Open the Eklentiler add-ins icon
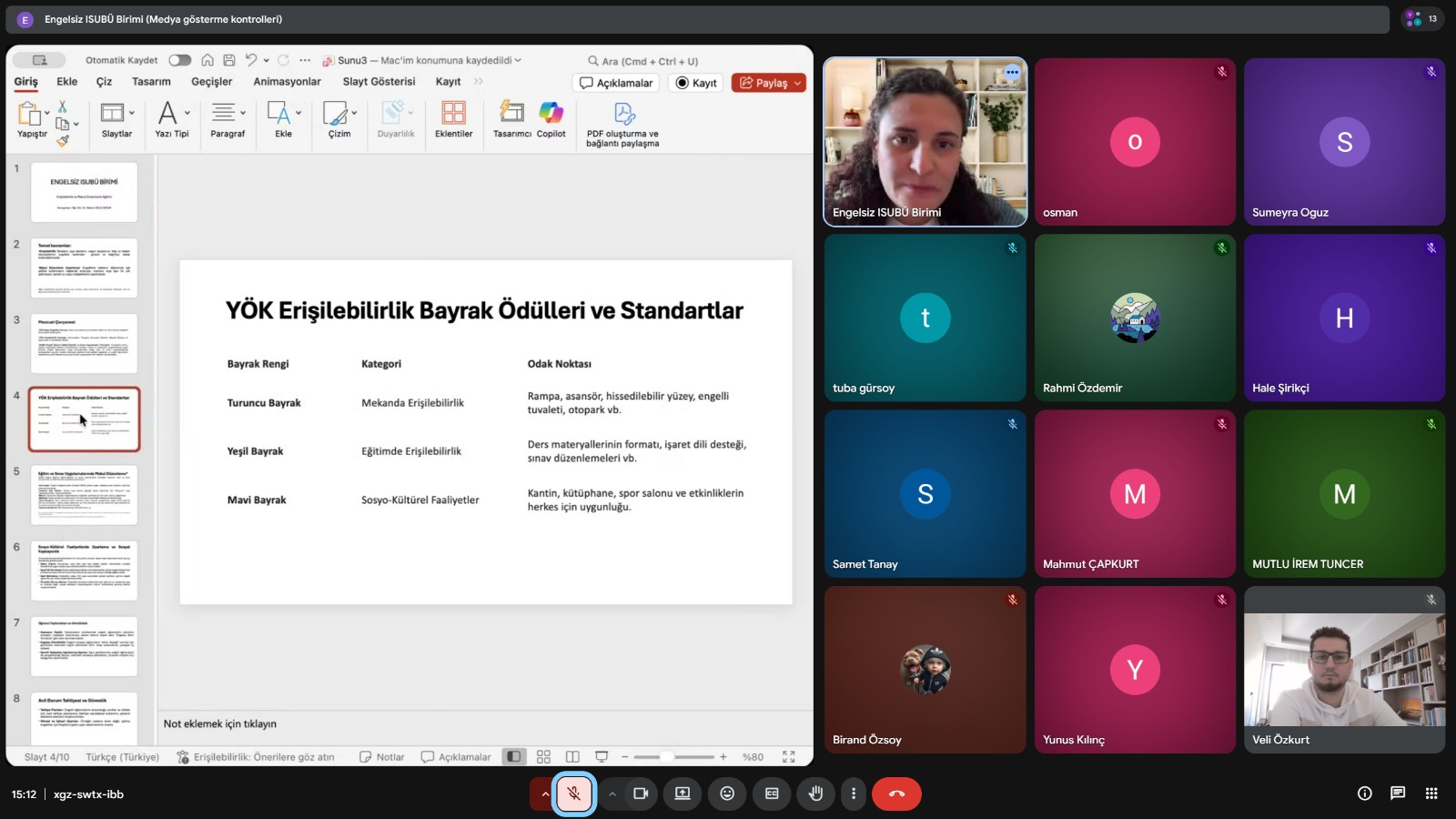1456x819 pixels. point(453,113)
